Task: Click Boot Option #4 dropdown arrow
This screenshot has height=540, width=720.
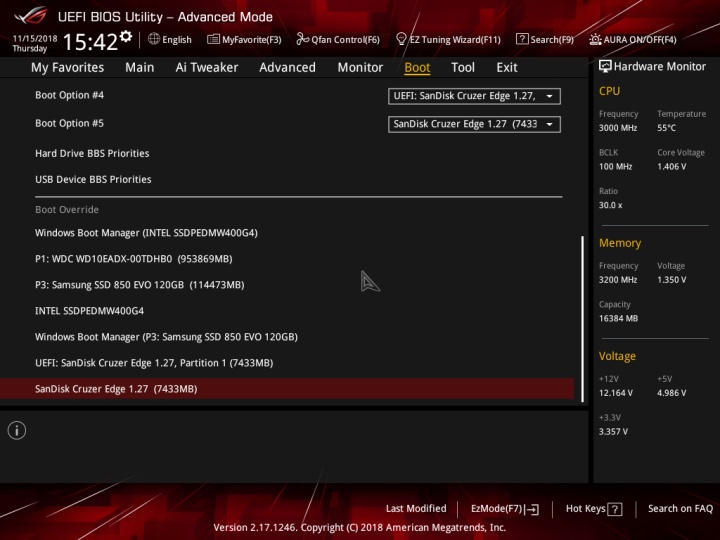Action: pyautogui.click(x=549, y=96)
